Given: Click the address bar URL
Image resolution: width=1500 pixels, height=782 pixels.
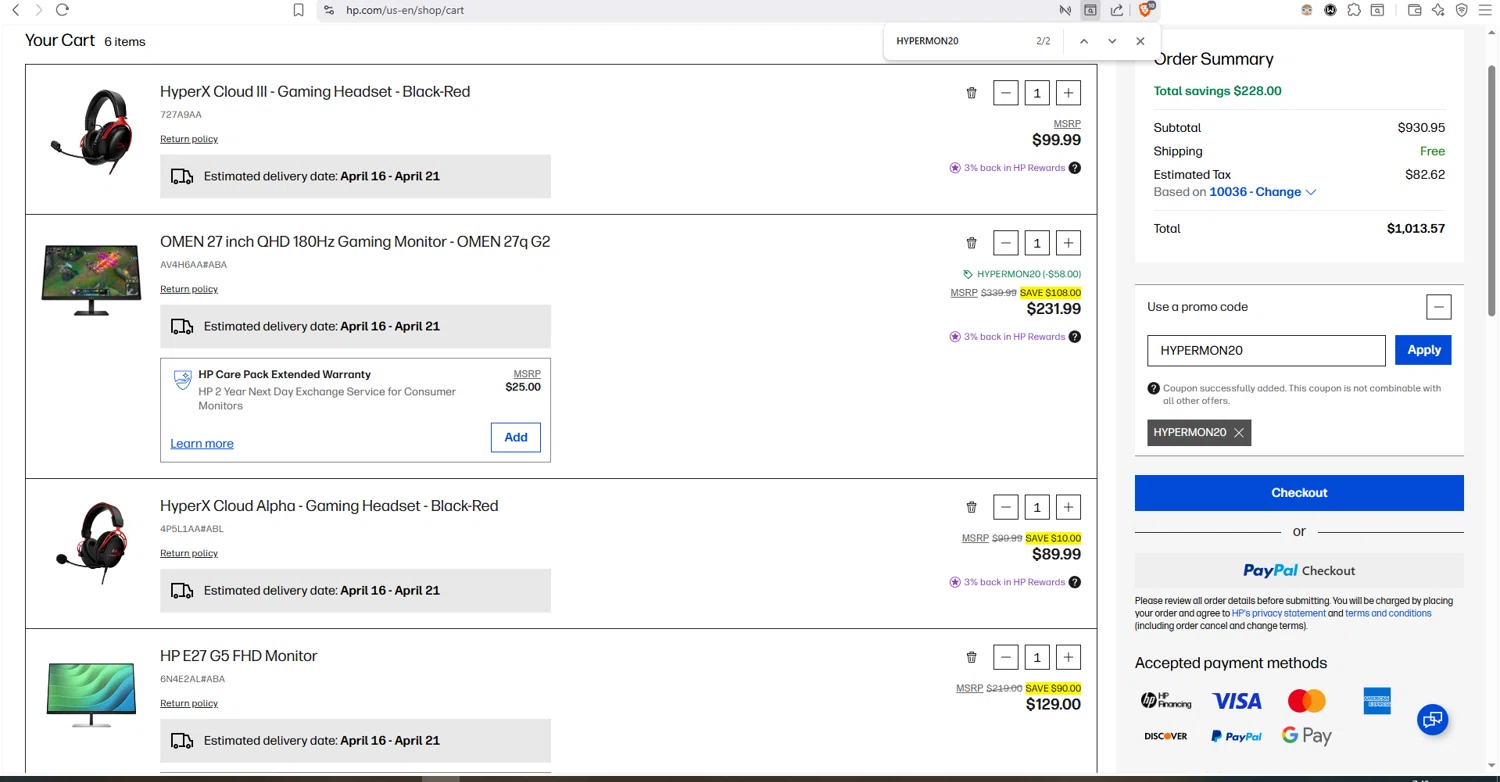Looking at the screenshot, I should click(404, 10).
